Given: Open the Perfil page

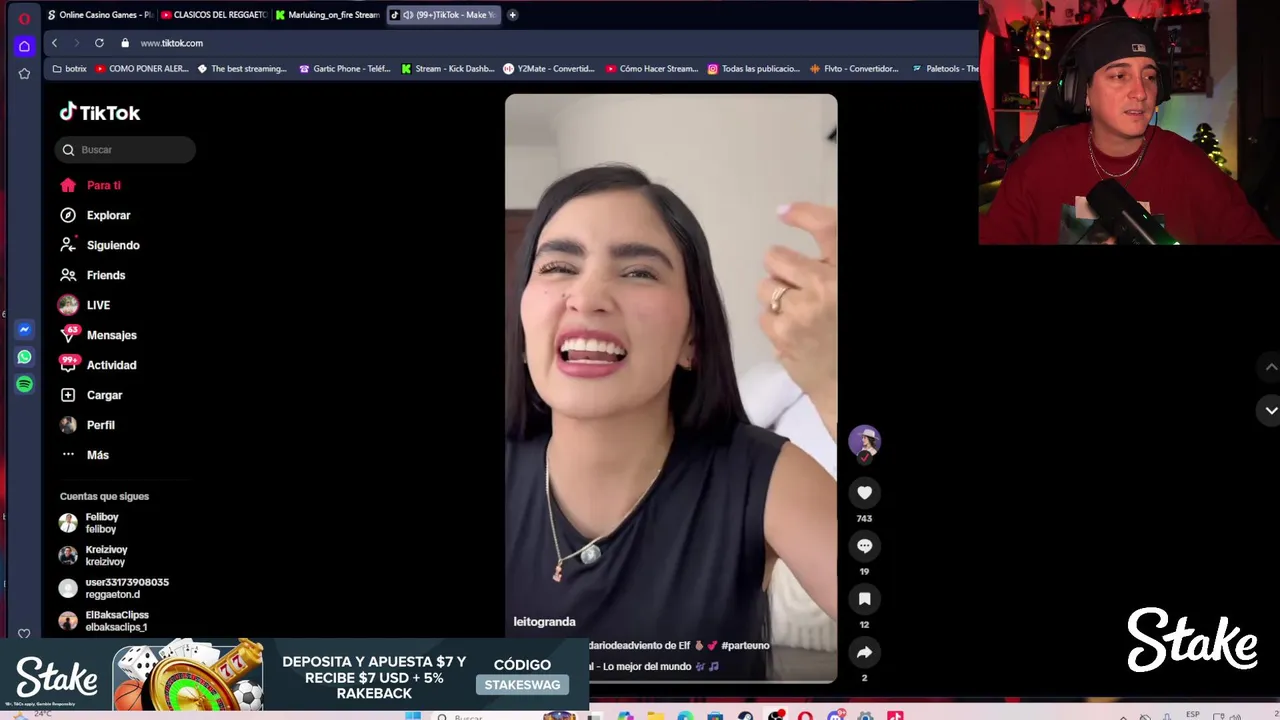Looking at the screenshot, I should (87, 425).
